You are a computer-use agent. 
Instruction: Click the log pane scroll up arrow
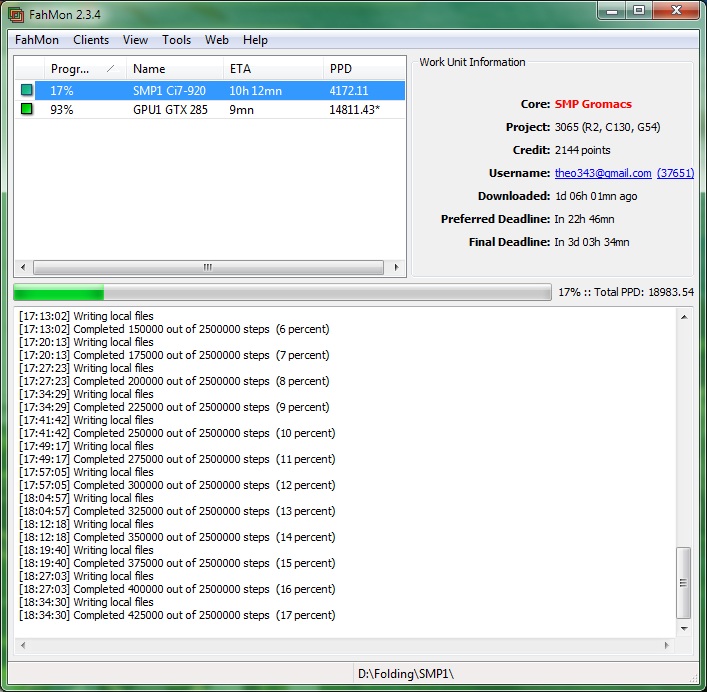pos(684,317)
